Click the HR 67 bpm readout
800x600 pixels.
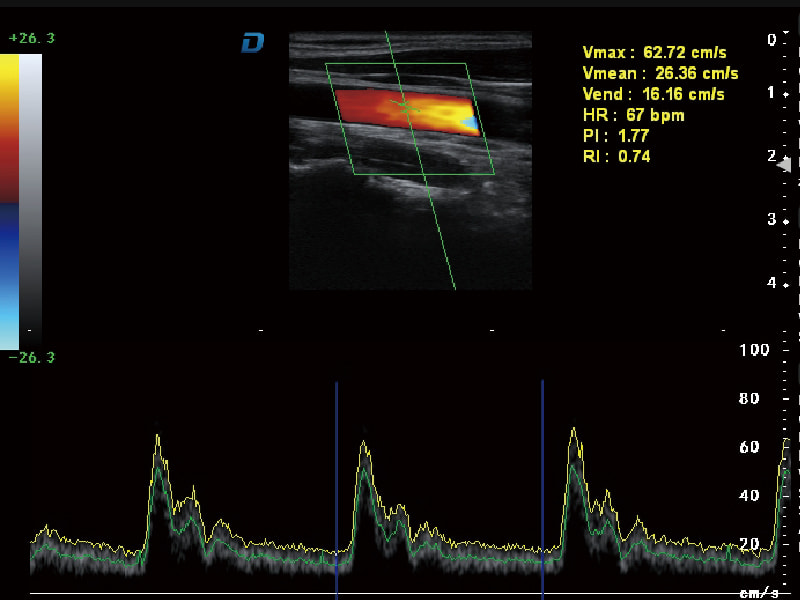[x=633, y=115]
